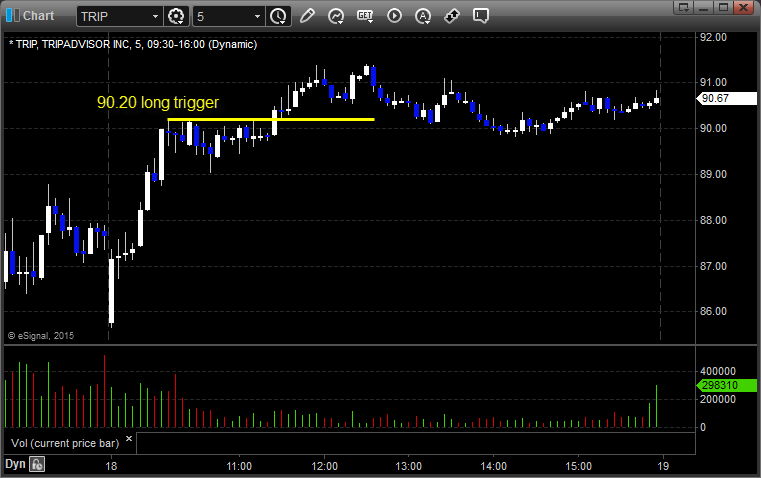
Task: Click the blue Chart window icon
Action: pyautogui.click(x=13, y=16)
